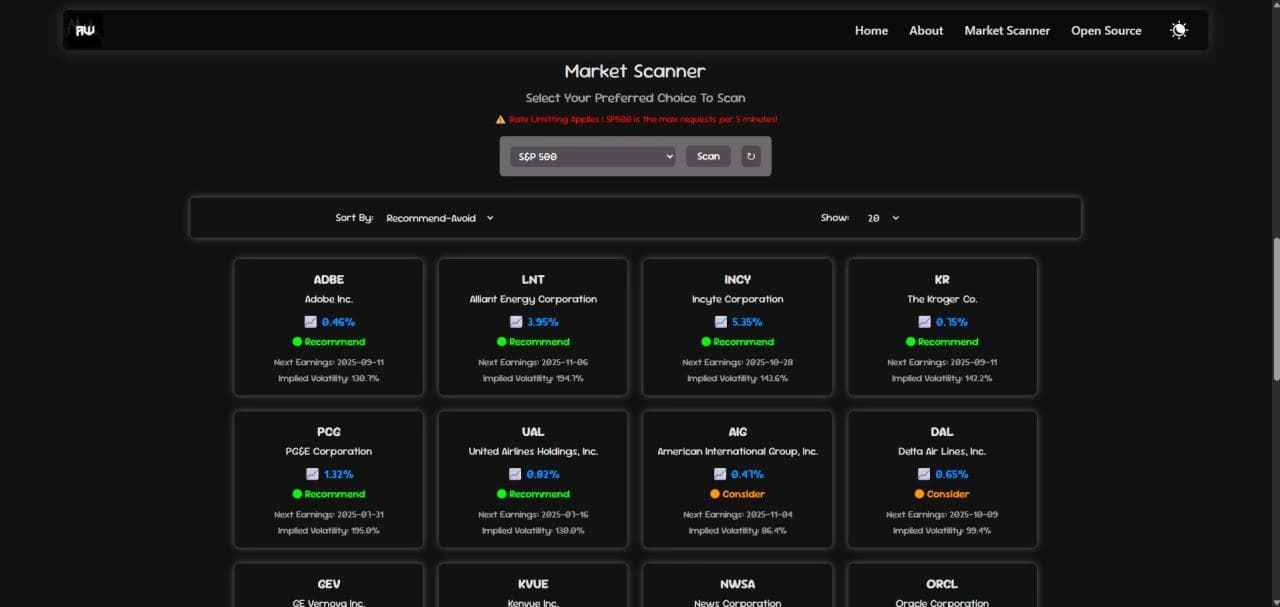Open the Sort By Recommend-Avoid dropdown
The width and height of the screenshot is (1280, 607).
[440, 218]
